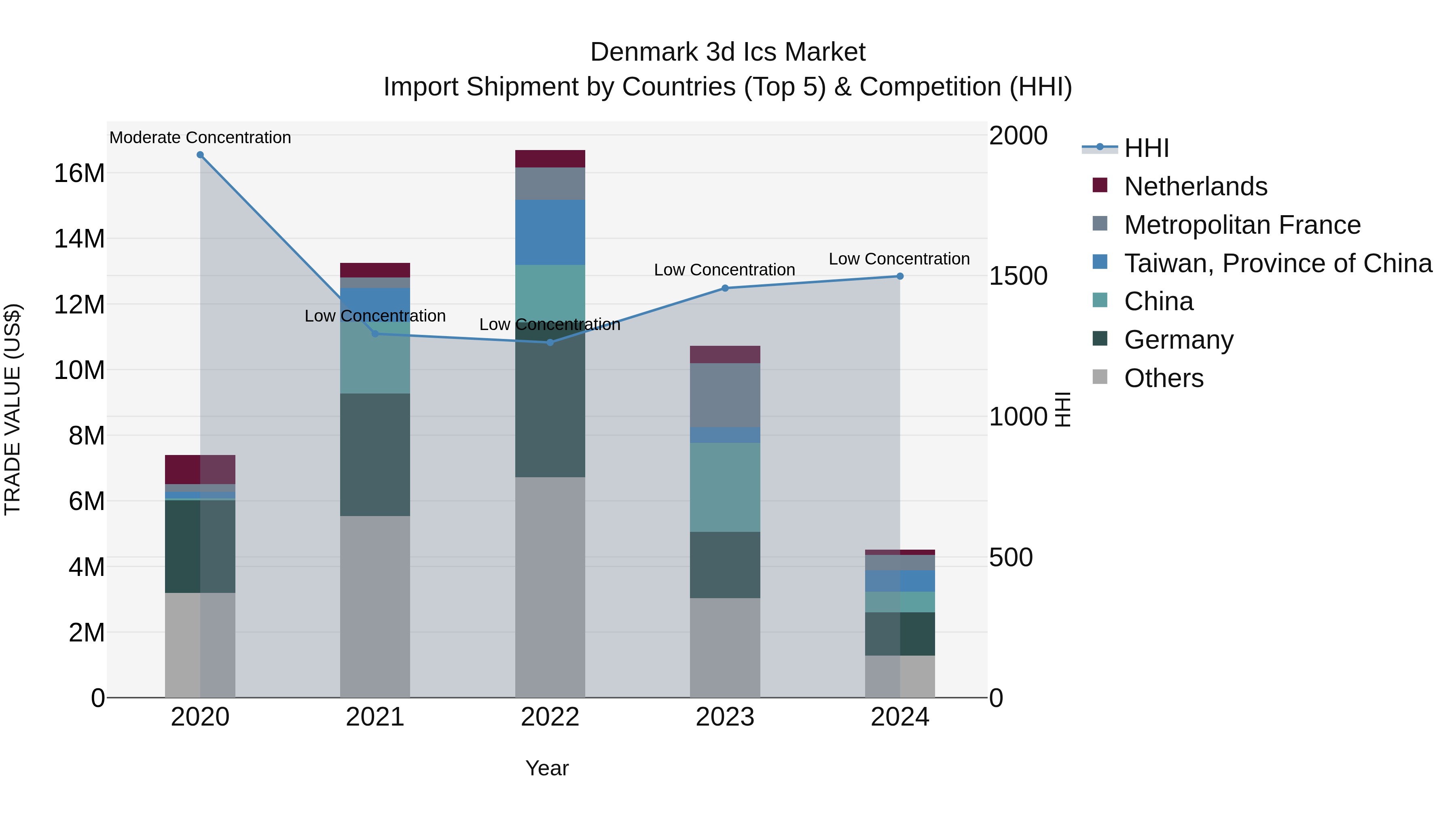Click the Taiwan blue legend swatch

point(1100,262)
